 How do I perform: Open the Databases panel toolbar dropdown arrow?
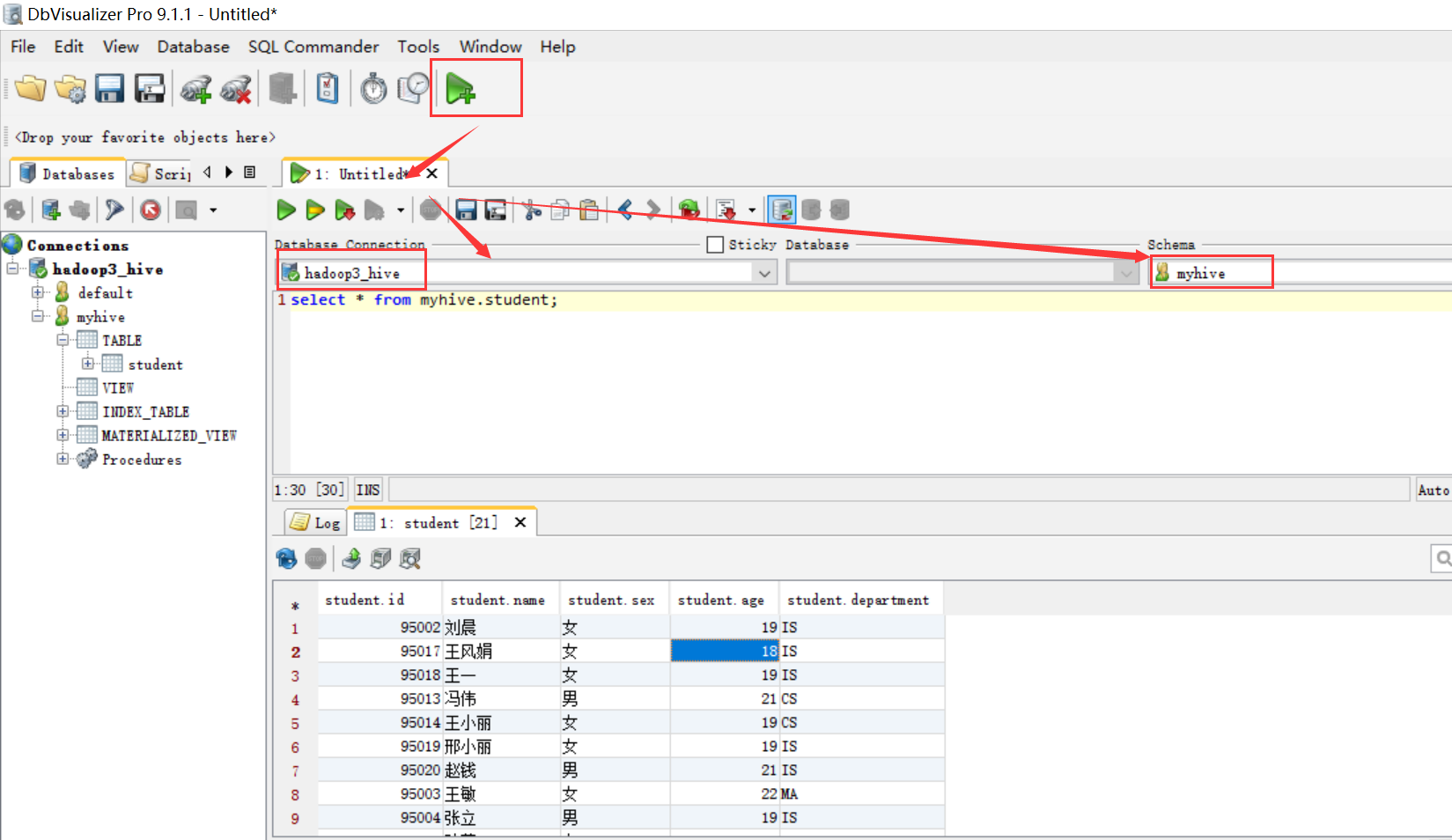[213, 210]
